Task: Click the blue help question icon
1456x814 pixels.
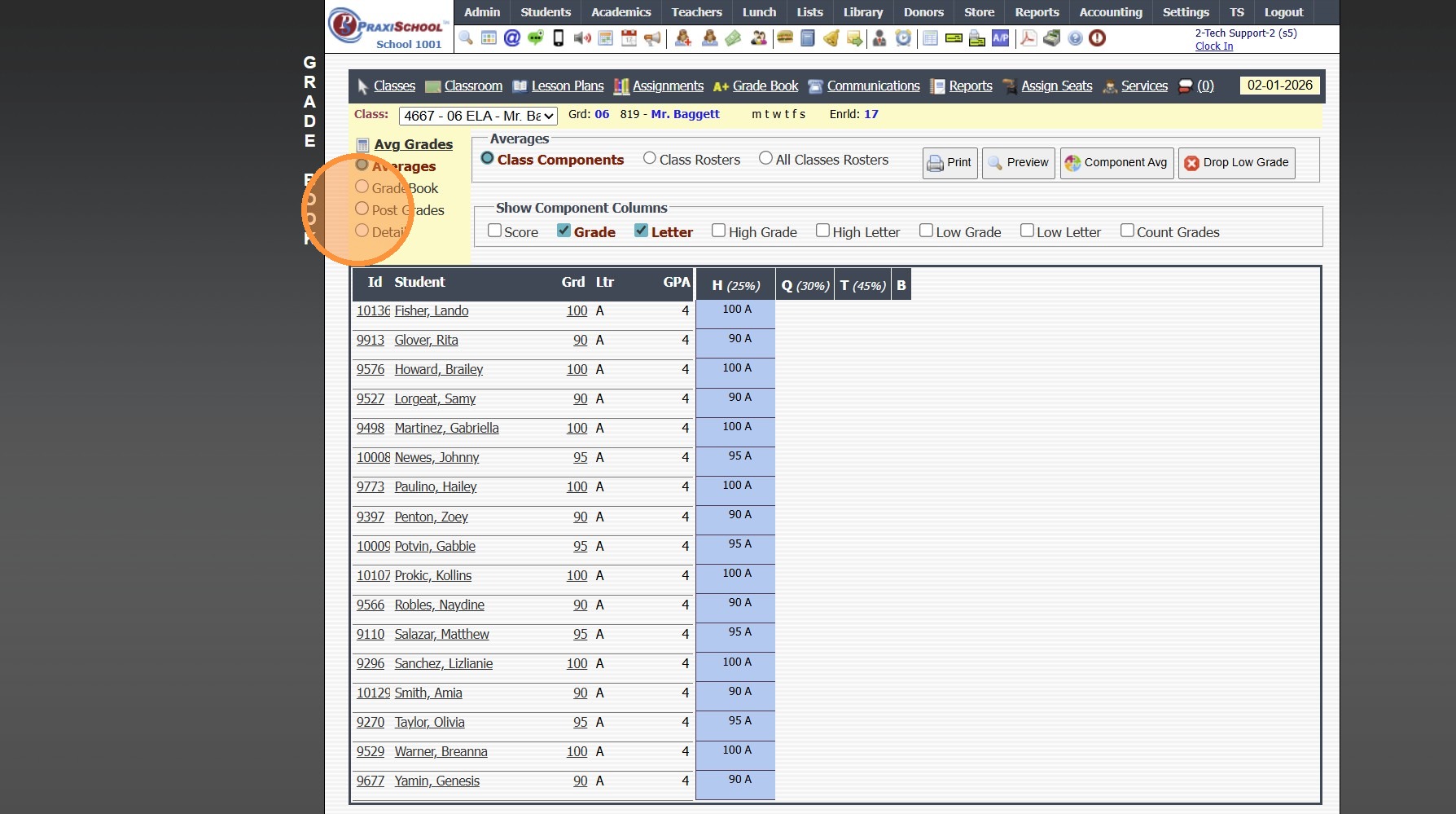Action: [1075, 38]
